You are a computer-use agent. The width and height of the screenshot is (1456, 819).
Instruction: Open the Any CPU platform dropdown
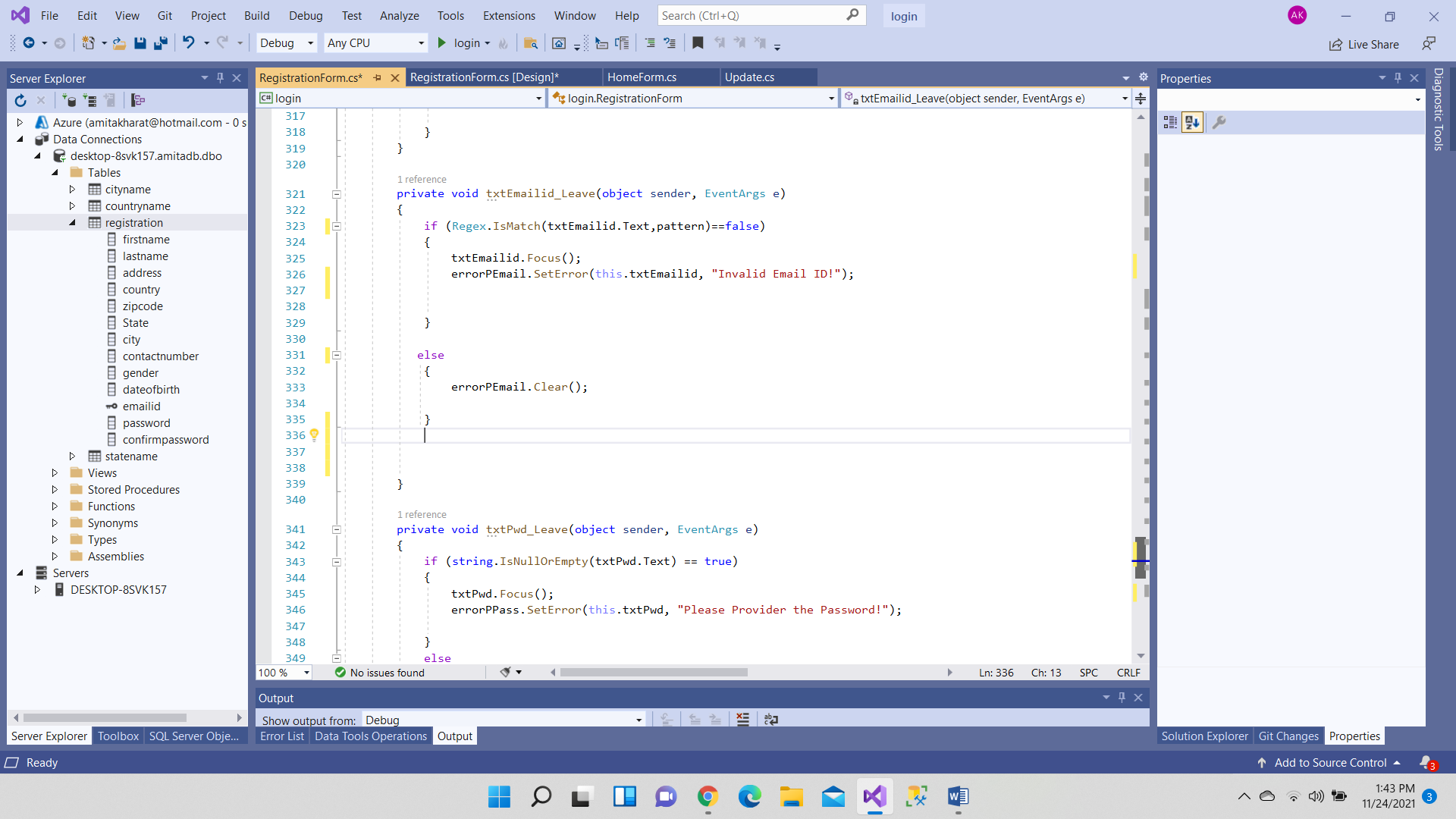click(375, 43)
